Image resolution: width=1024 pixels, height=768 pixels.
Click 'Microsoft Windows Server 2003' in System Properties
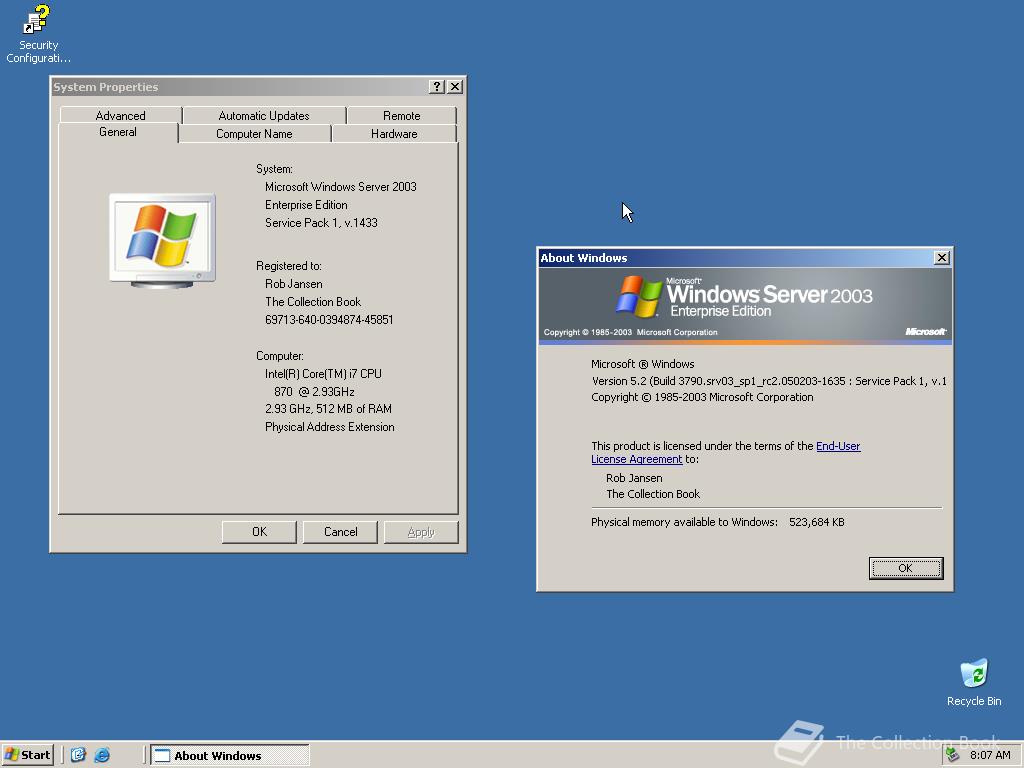pos(340,187)
